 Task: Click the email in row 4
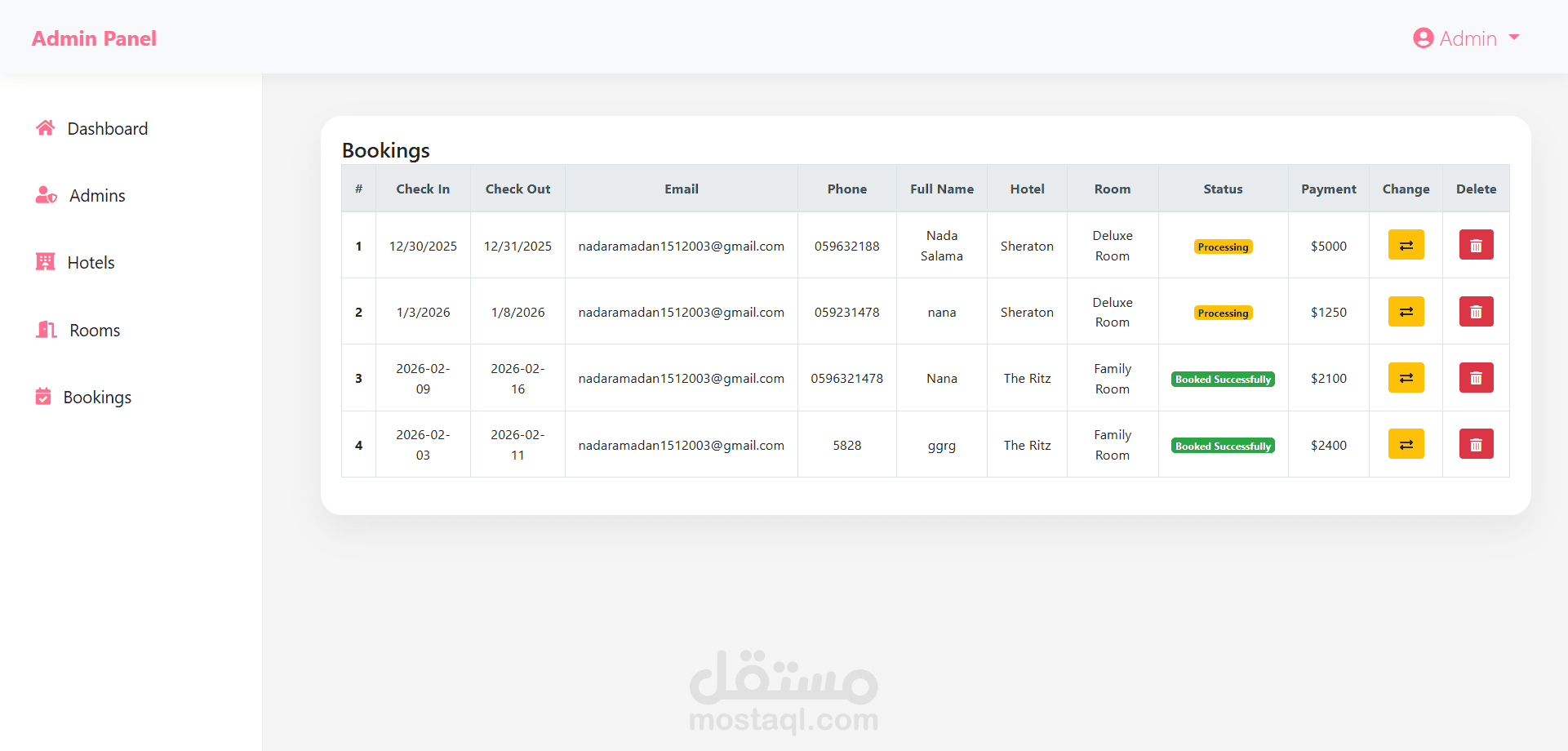[681, 445]
